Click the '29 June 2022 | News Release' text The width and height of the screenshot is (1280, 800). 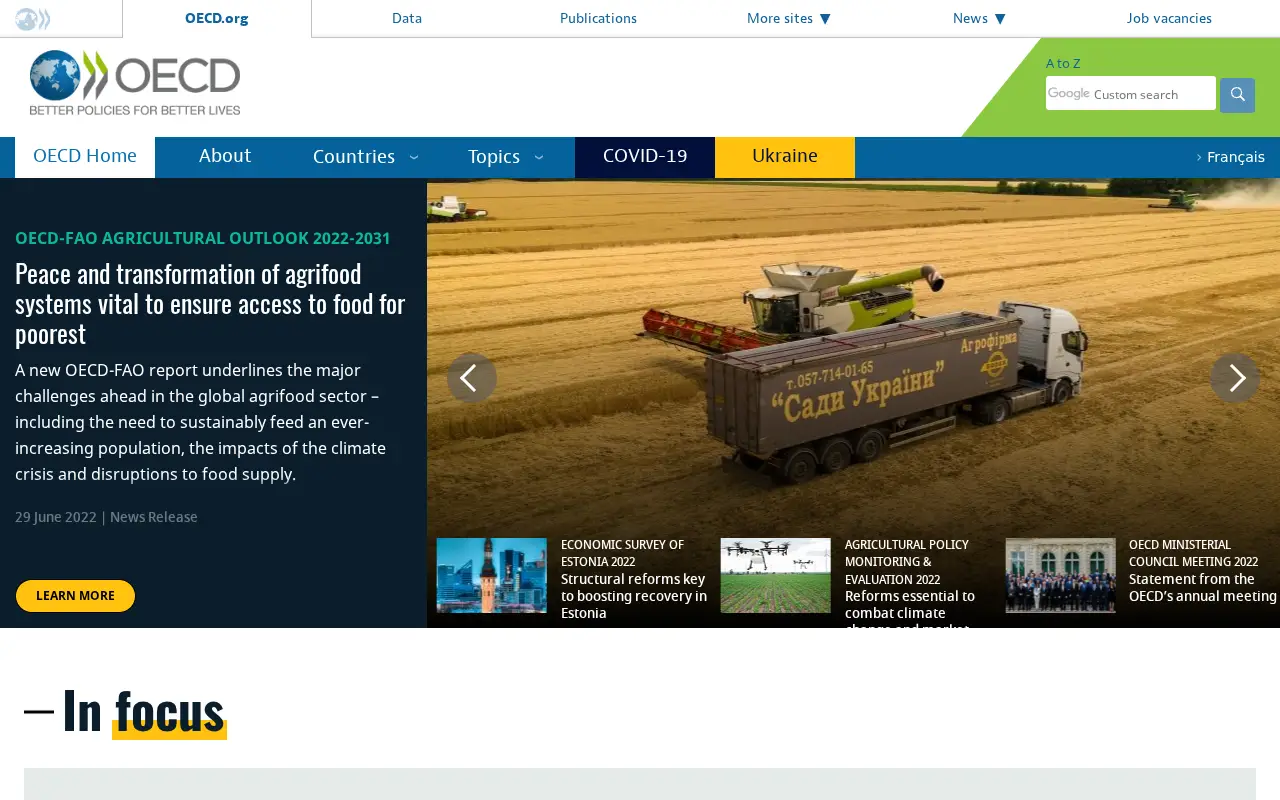[106, 517]
